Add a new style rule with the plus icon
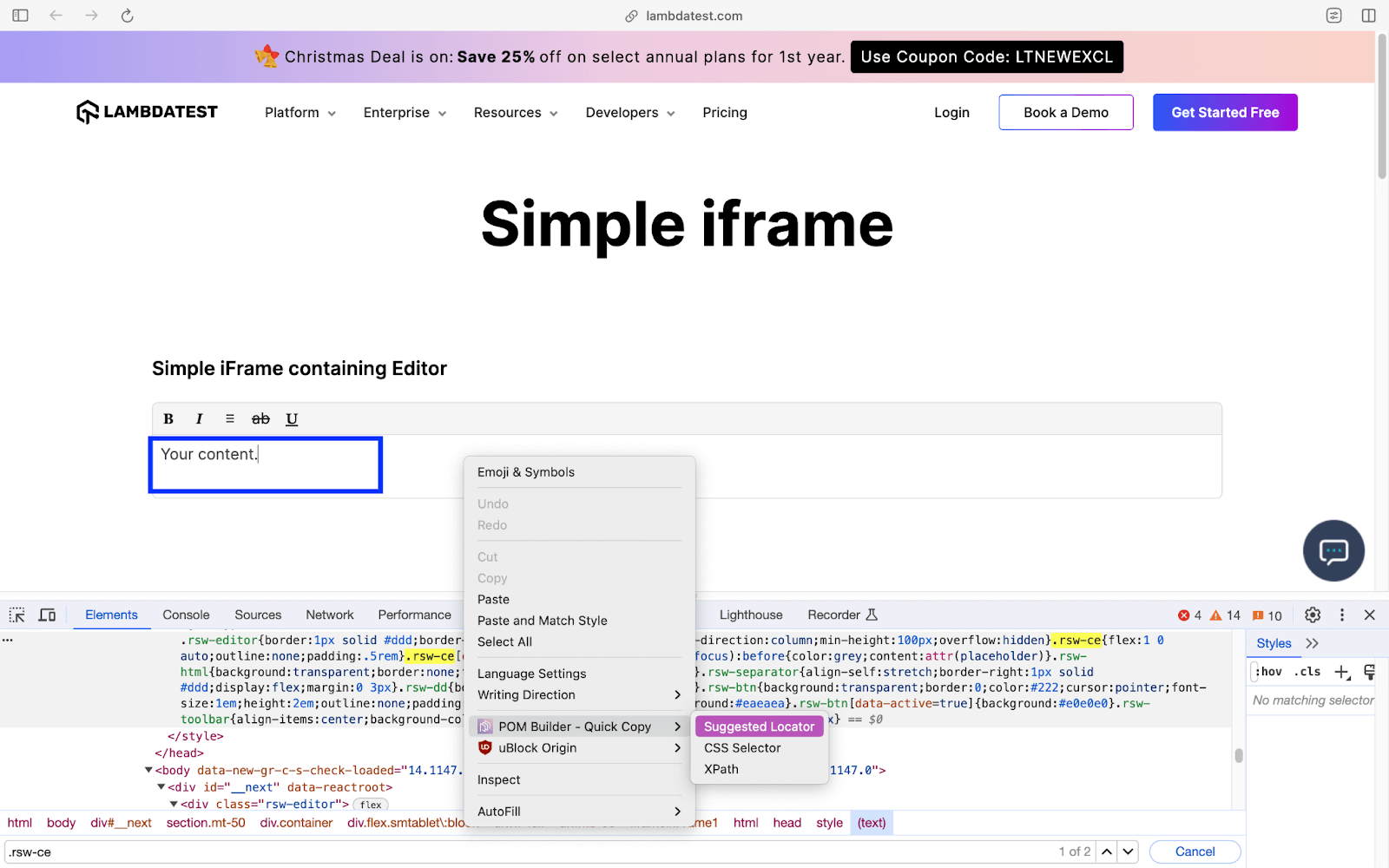This screenshot has width=1389, height=868. click(x=1342, y=671)
